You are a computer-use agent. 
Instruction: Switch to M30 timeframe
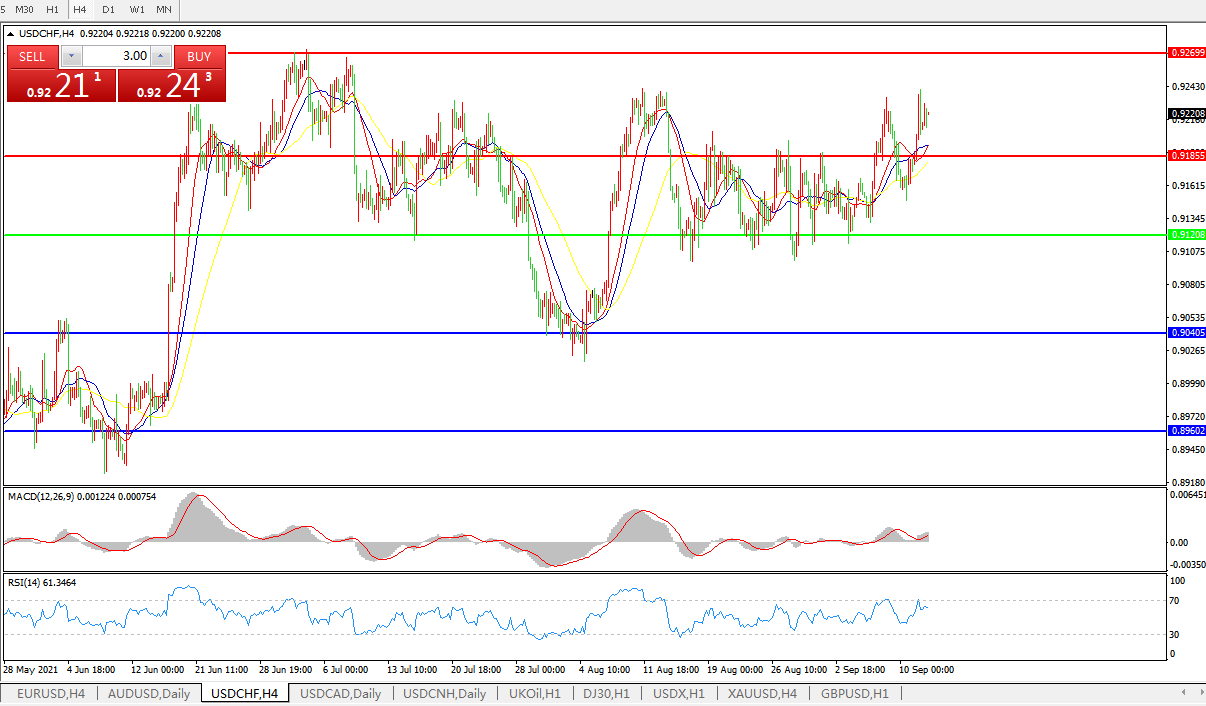click(24, 9)
